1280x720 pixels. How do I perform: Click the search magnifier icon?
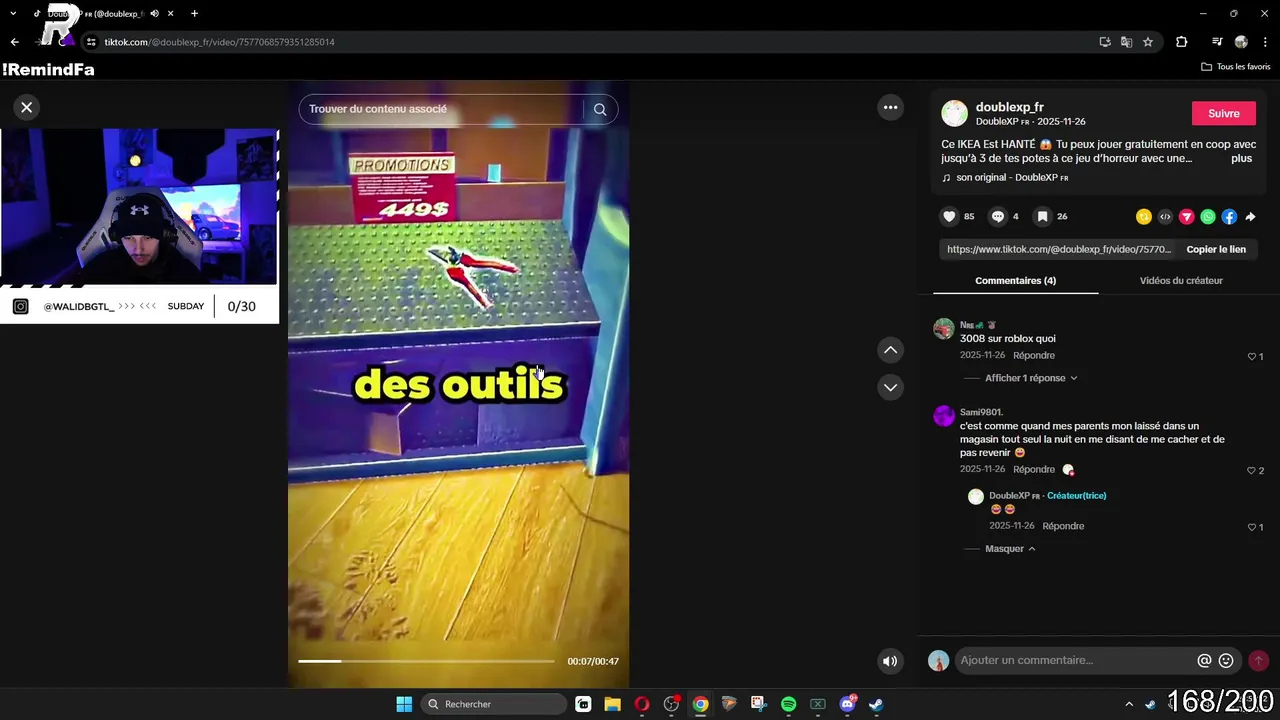click(x=600, y=109)
